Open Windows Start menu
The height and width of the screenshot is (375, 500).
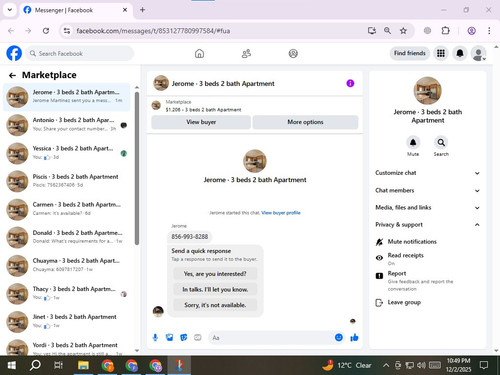point(12,365)
